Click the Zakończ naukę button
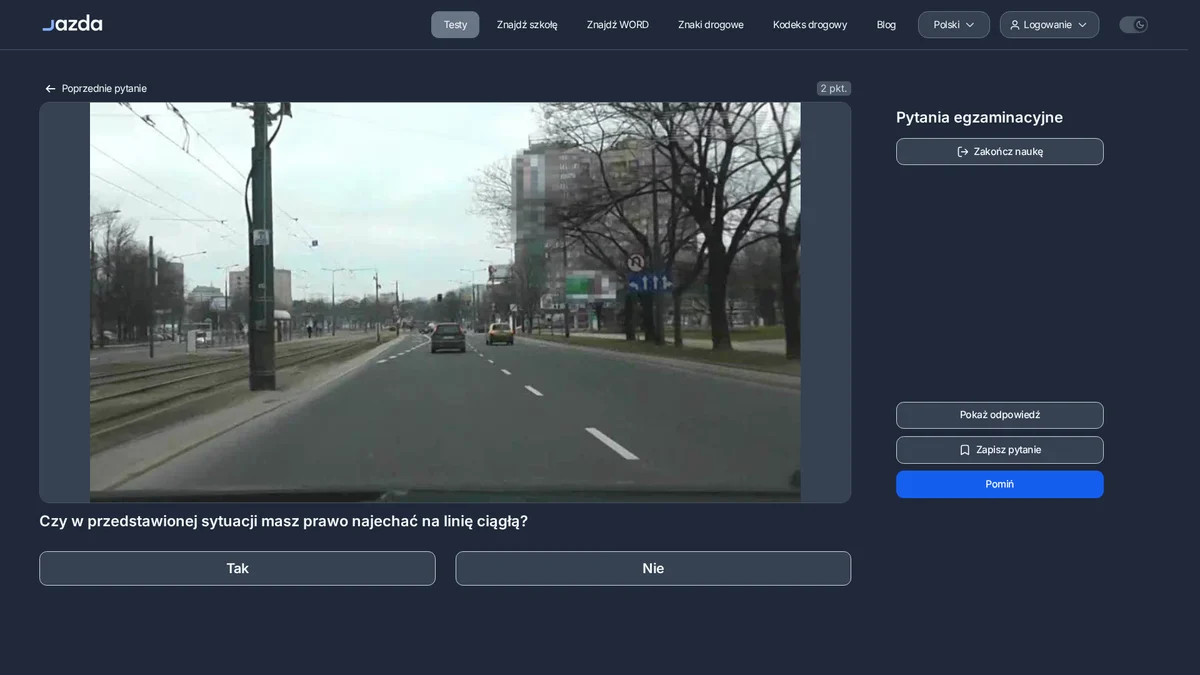1200x675 pixels. coord(1000,152)
